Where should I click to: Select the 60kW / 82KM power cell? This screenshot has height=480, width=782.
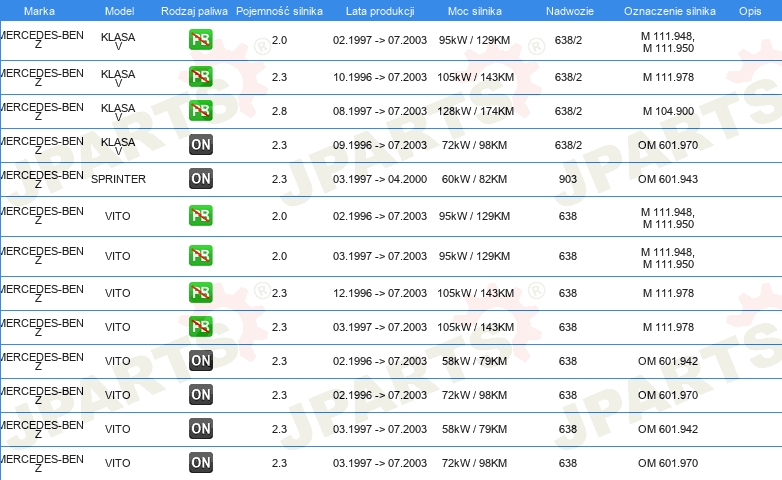[474, 179]
